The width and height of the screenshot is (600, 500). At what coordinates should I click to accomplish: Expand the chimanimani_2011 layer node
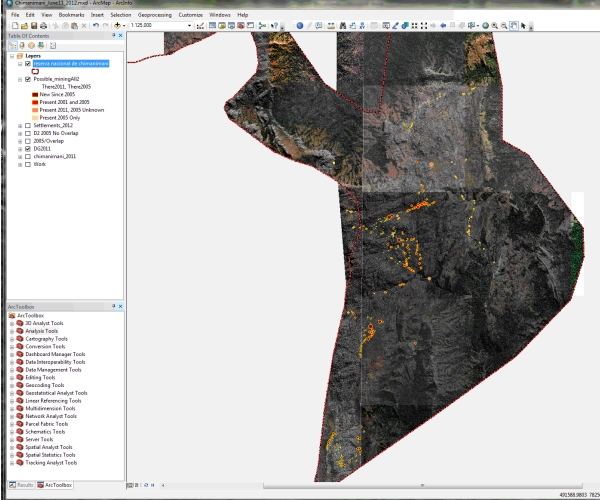pos(20,156)
